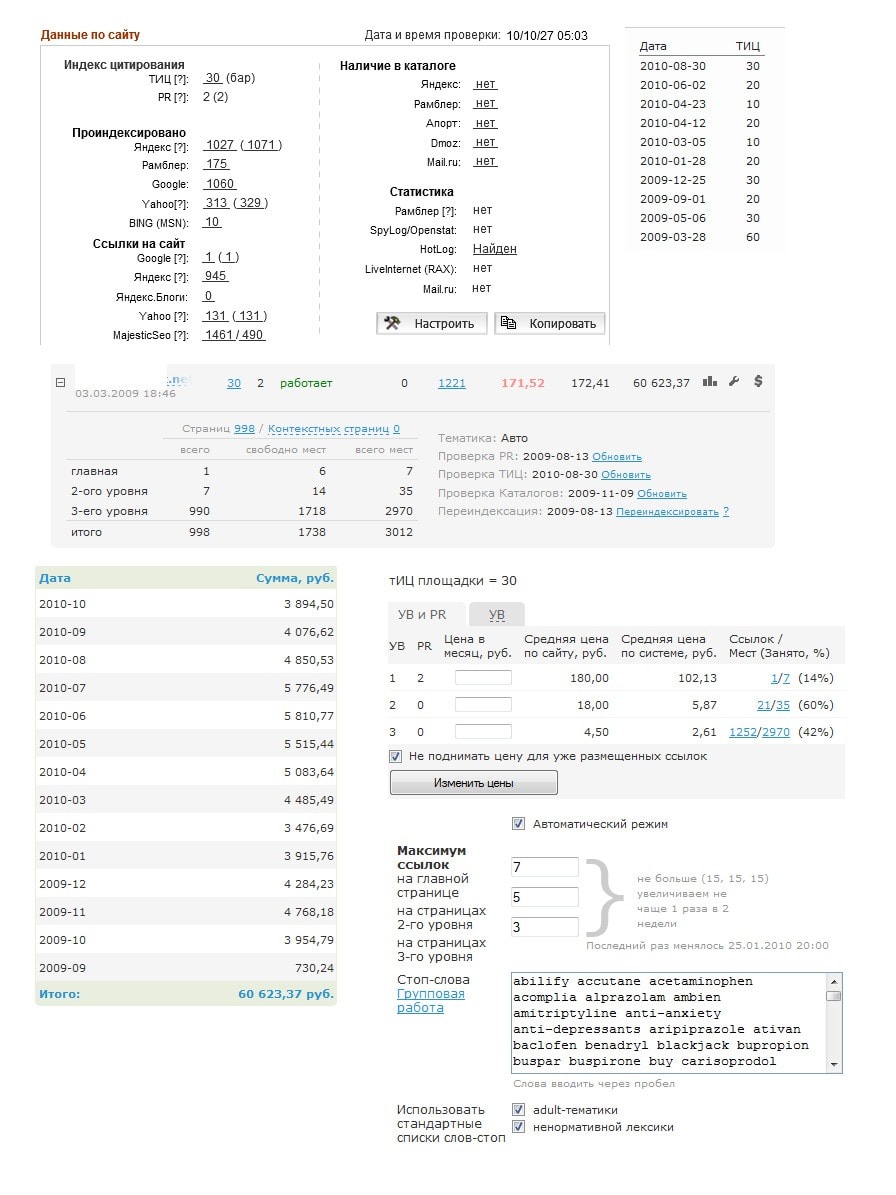Toggle the Автоматический режим checkbox
896x1195 pixels.
tap(518, 824)
